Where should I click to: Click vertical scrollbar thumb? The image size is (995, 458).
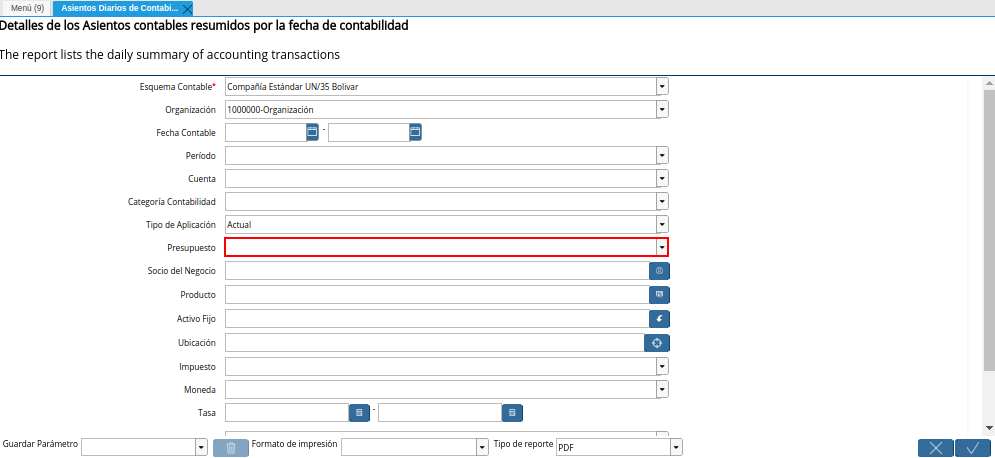pyautogui.click(x=989, y=230)
